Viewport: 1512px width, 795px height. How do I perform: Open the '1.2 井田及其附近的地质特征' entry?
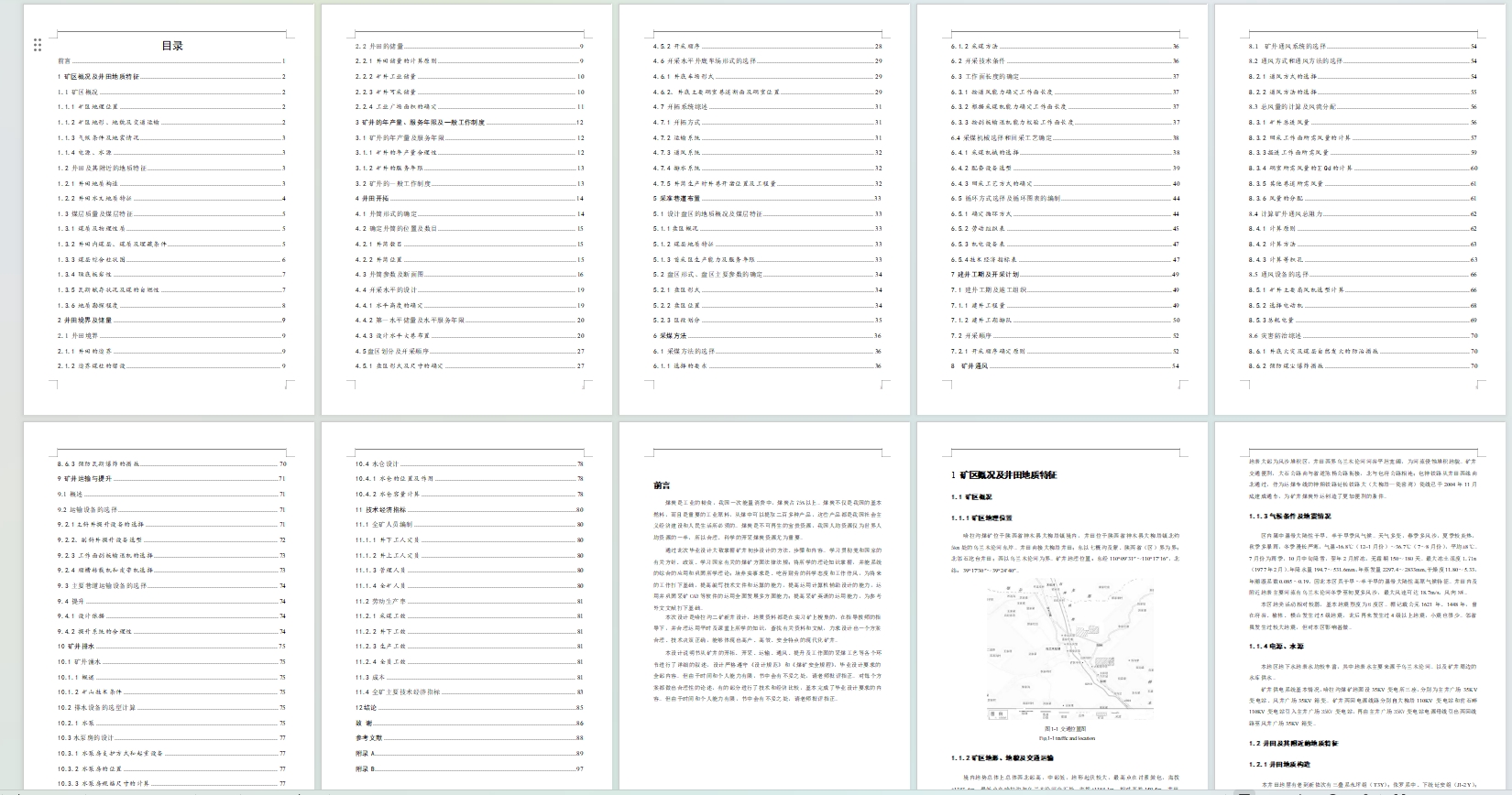171,168
